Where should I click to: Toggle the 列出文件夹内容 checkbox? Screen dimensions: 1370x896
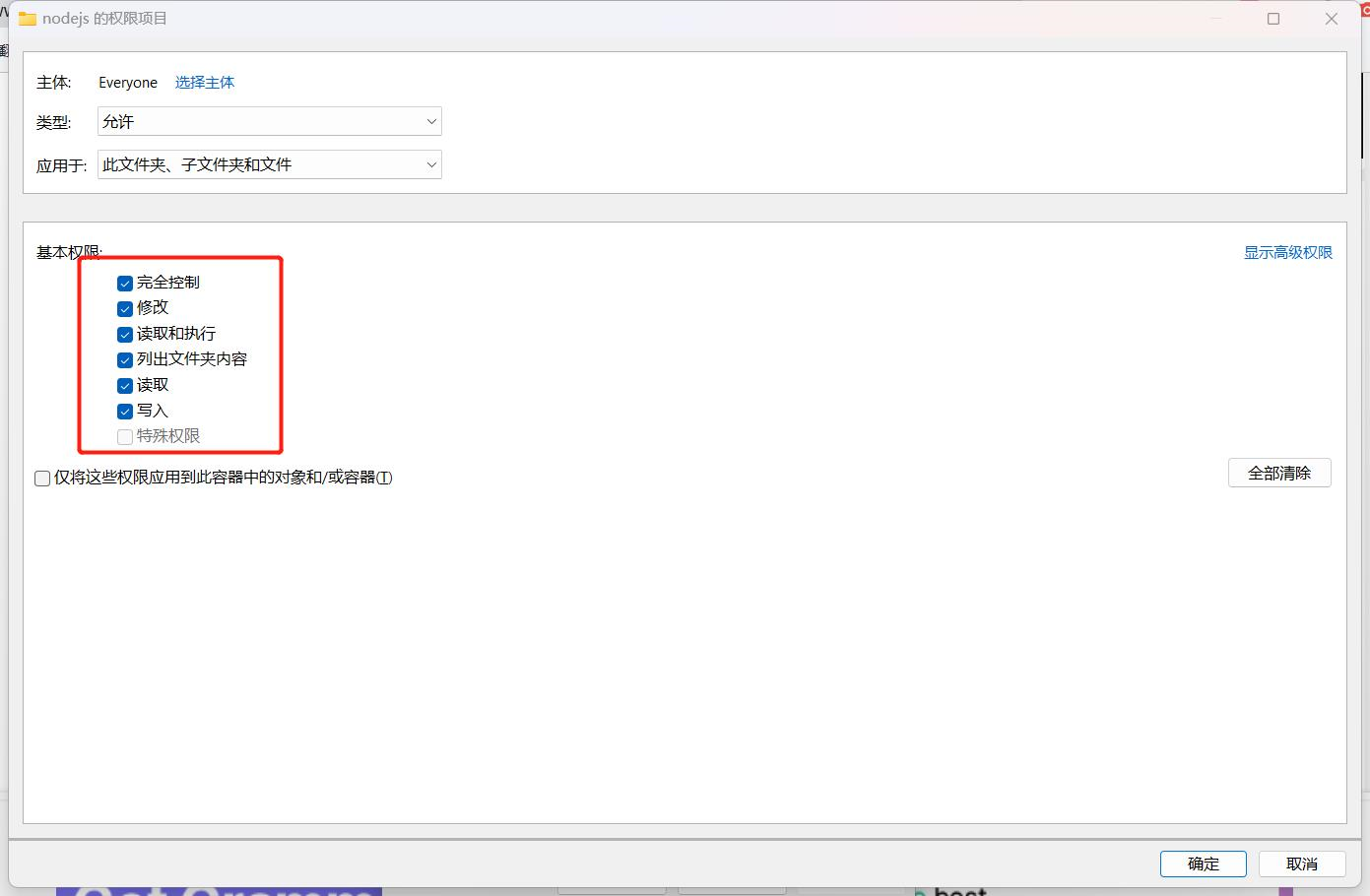(x=125, y=360)
